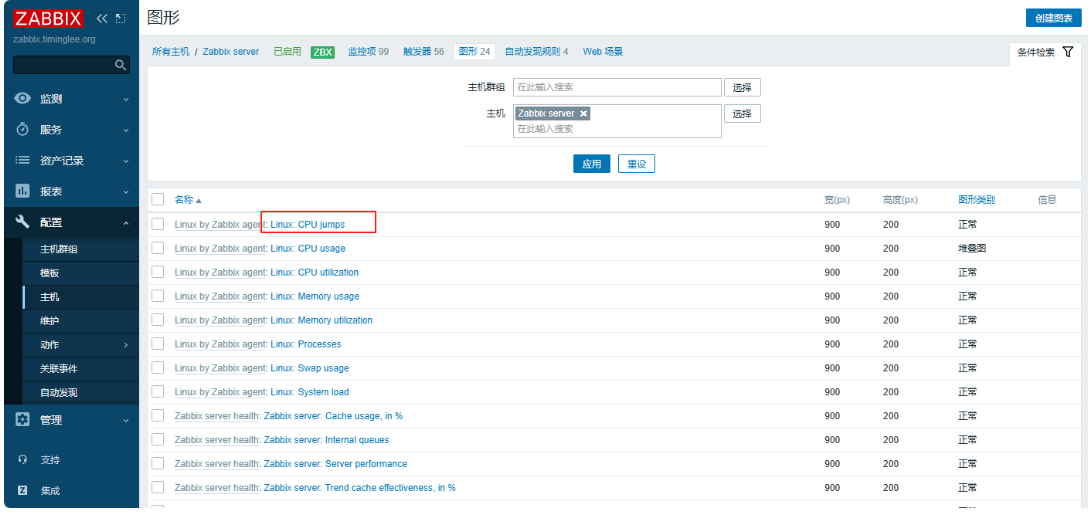The height and width of the screenshot is (514, 1088).
Task: Click the ZABBIX logo
Action: [49, 18]
